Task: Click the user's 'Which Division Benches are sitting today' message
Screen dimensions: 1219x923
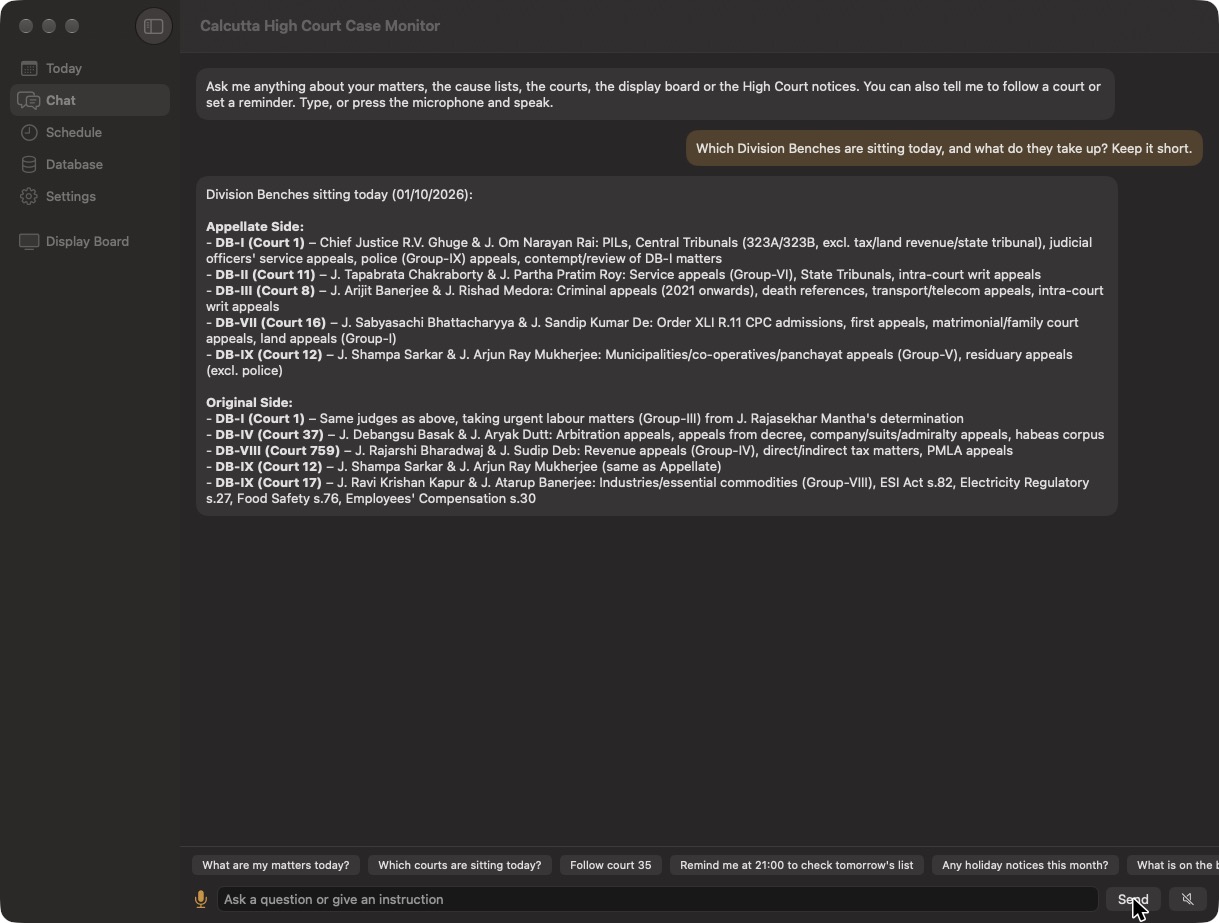Action: tap(944, 148)
